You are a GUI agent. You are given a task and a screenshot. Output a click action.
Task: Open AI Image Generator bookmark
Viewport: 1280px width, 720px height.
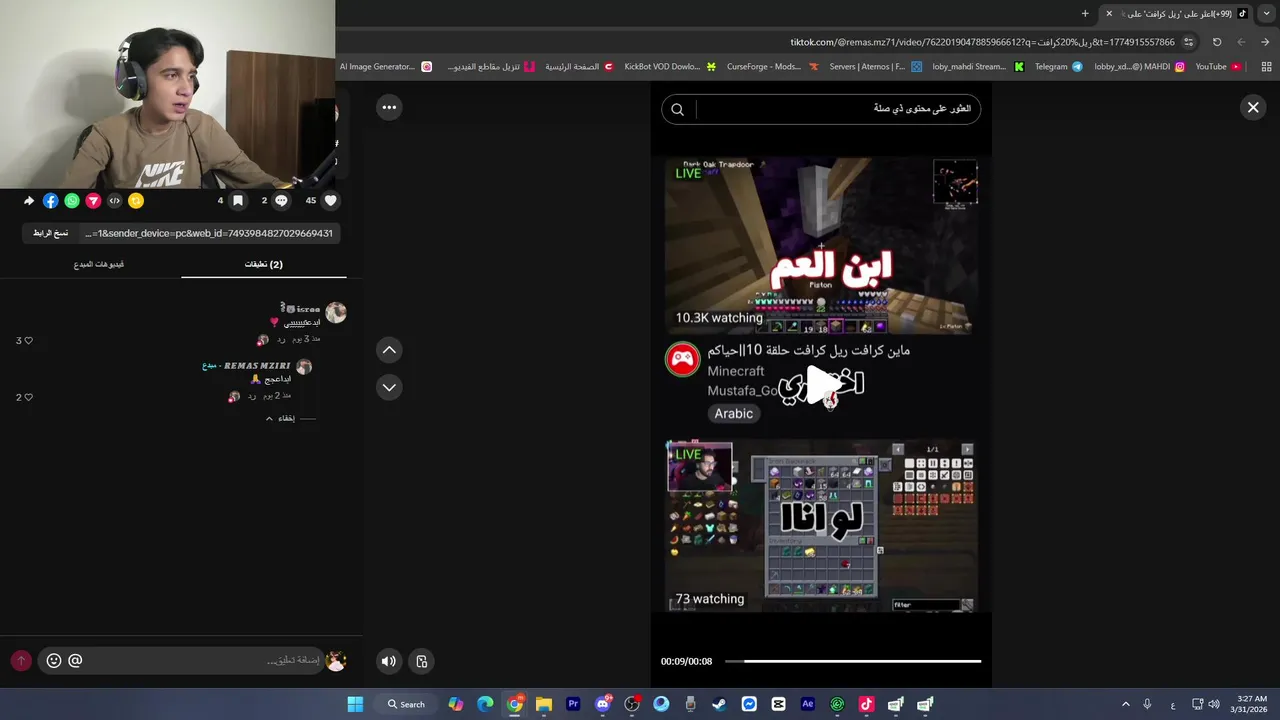(386, 67)
